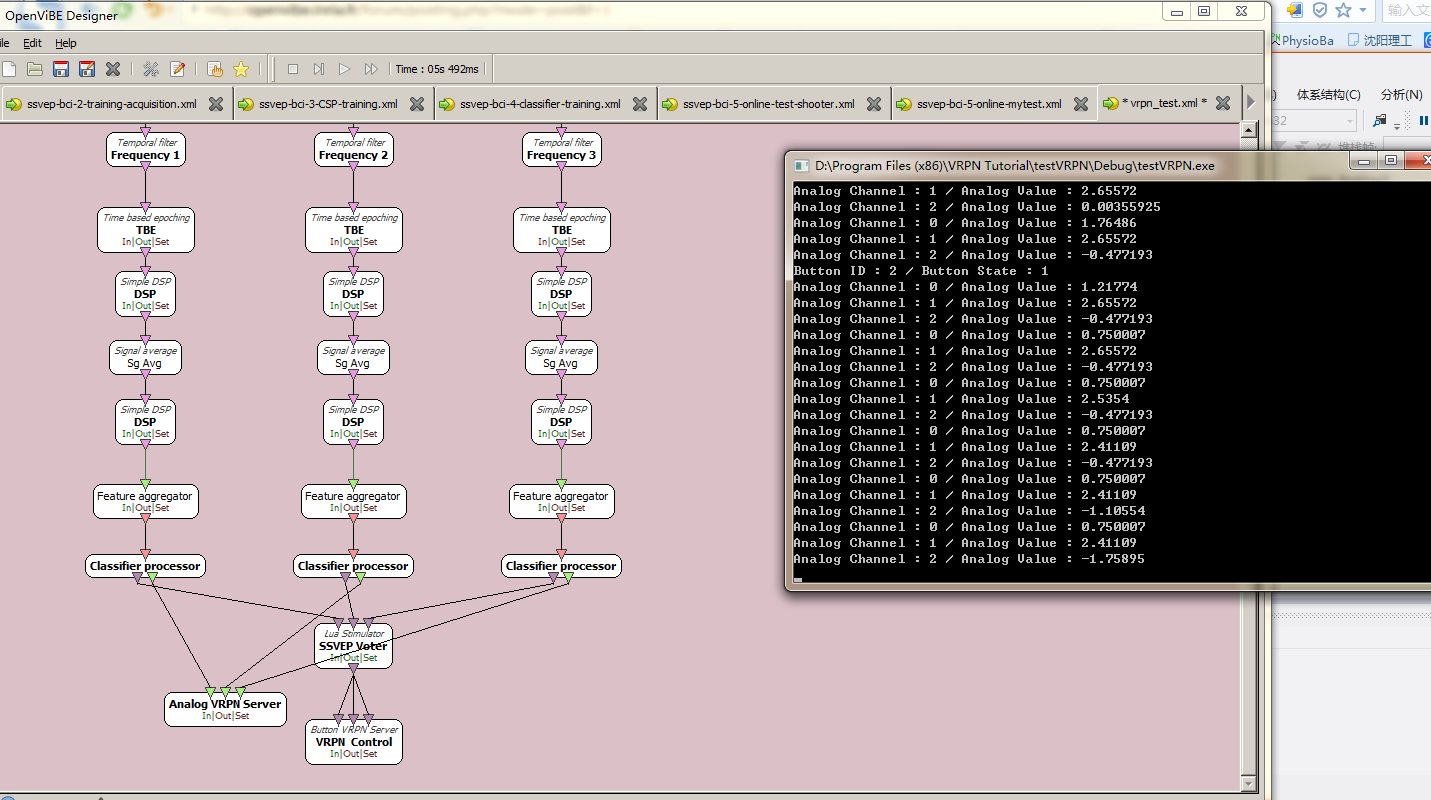The height and width of the screenshot is (800, 1431).
Task: Create a new scenario with the New icon
Action: click(9, 69)
